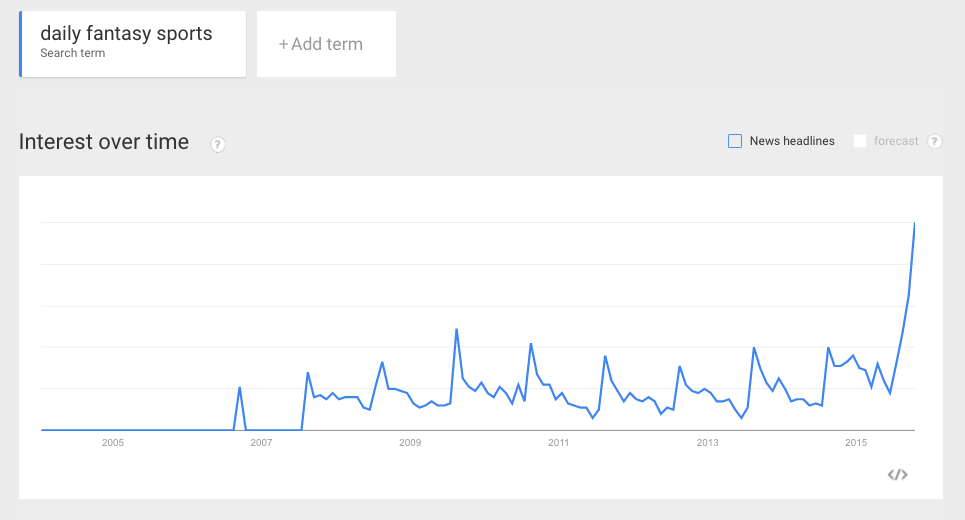Image resolution: width=965 pixels, height=520 pixels.
Task: Click the Add term button
Action: 326,44
